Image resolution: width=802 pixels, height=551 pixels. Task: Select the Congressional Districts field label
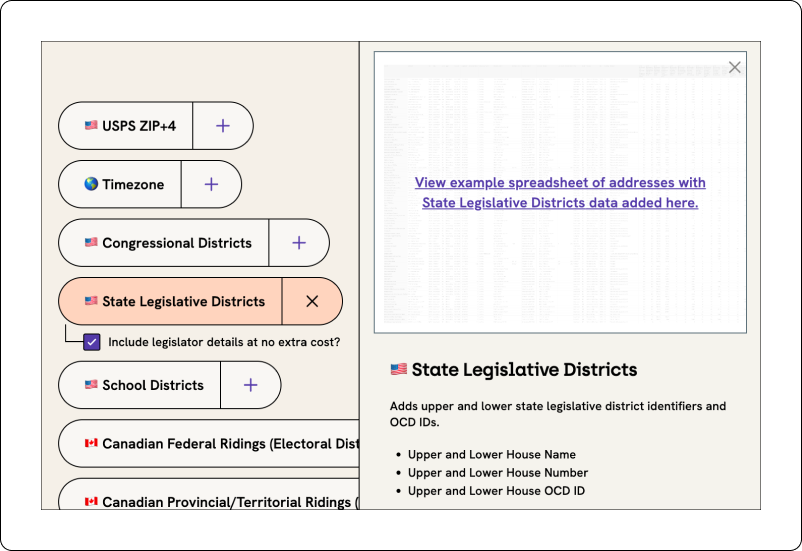point(164,243)
